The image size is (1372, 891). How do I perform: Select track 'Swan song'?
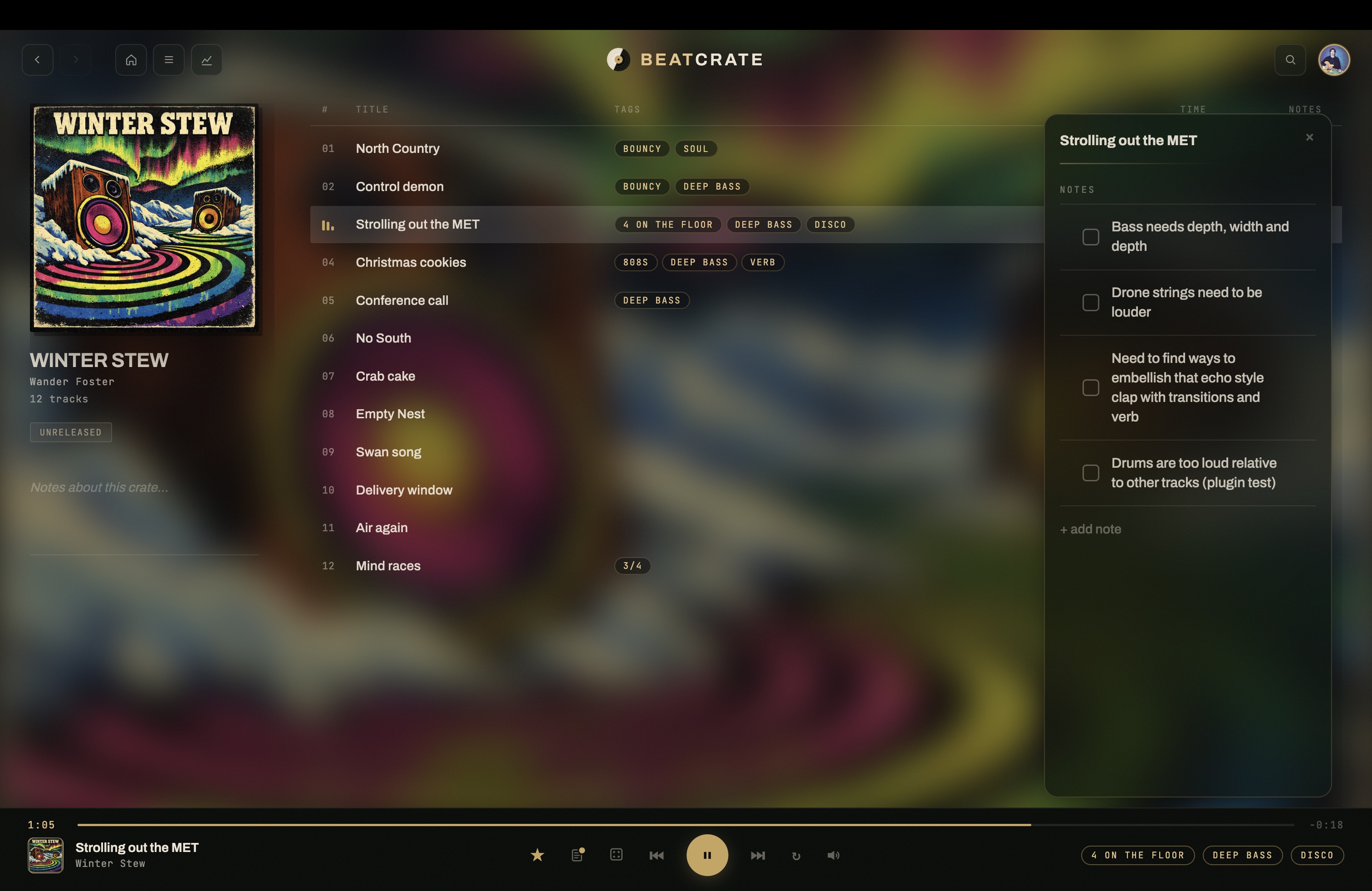[x=388, y=452]
